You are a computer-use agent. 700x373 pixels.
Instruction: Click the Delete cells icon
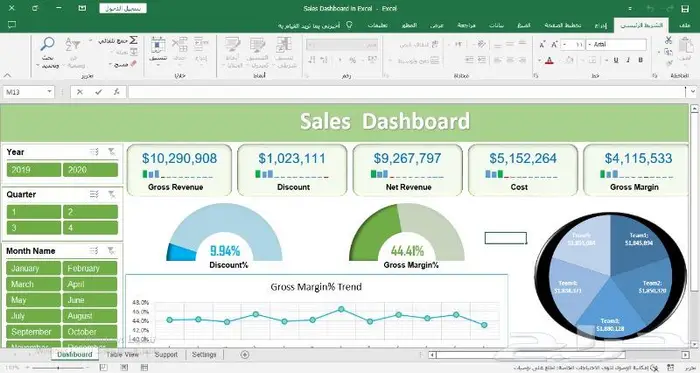click(x=179, y=45)
